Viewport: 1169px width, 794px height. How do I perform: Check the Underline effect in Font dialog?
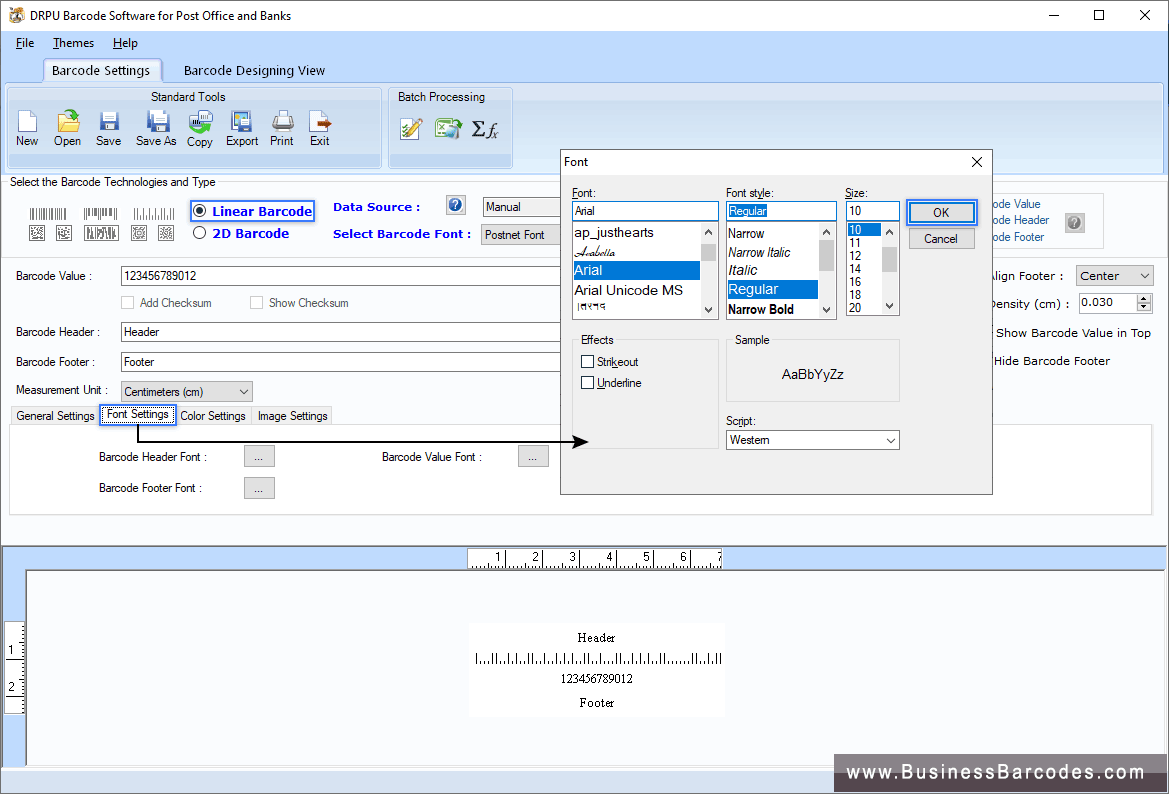[x=588, y=382]
